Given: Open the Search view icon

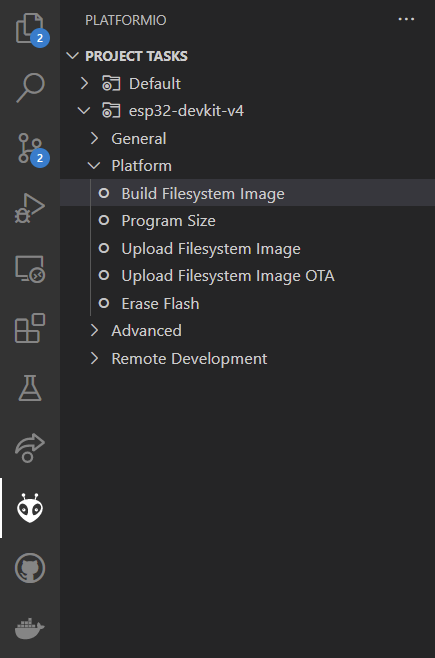Looking at the screenshot, I should [30, 88].
